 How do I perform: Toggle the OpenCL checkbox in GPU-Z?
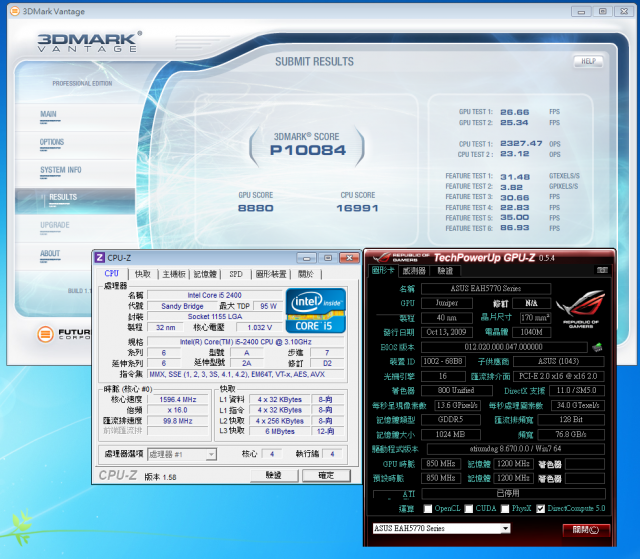coord(428,509)
